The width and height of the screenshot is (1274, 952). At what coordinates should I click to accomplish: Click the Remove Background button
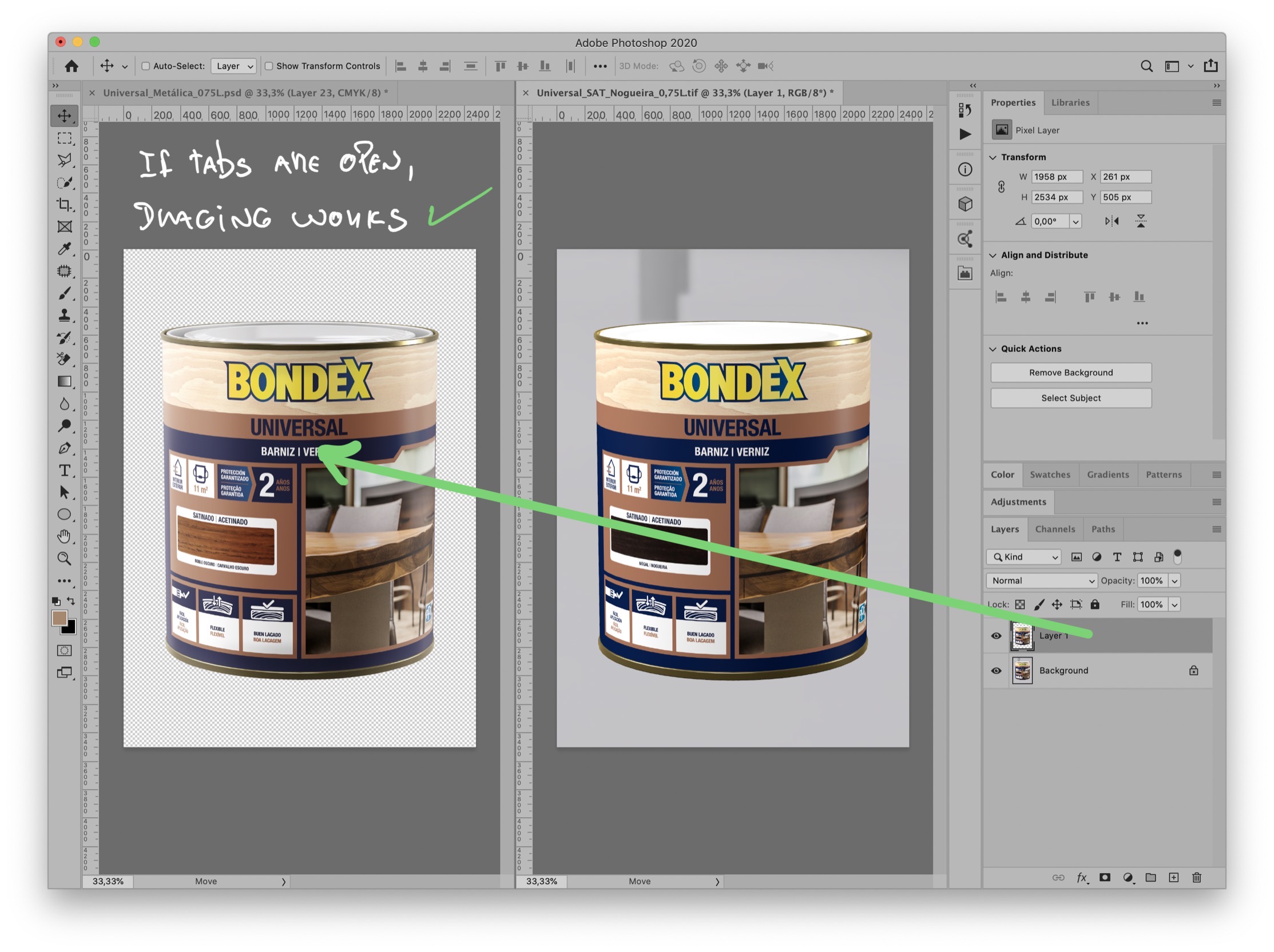(1071, 372)
